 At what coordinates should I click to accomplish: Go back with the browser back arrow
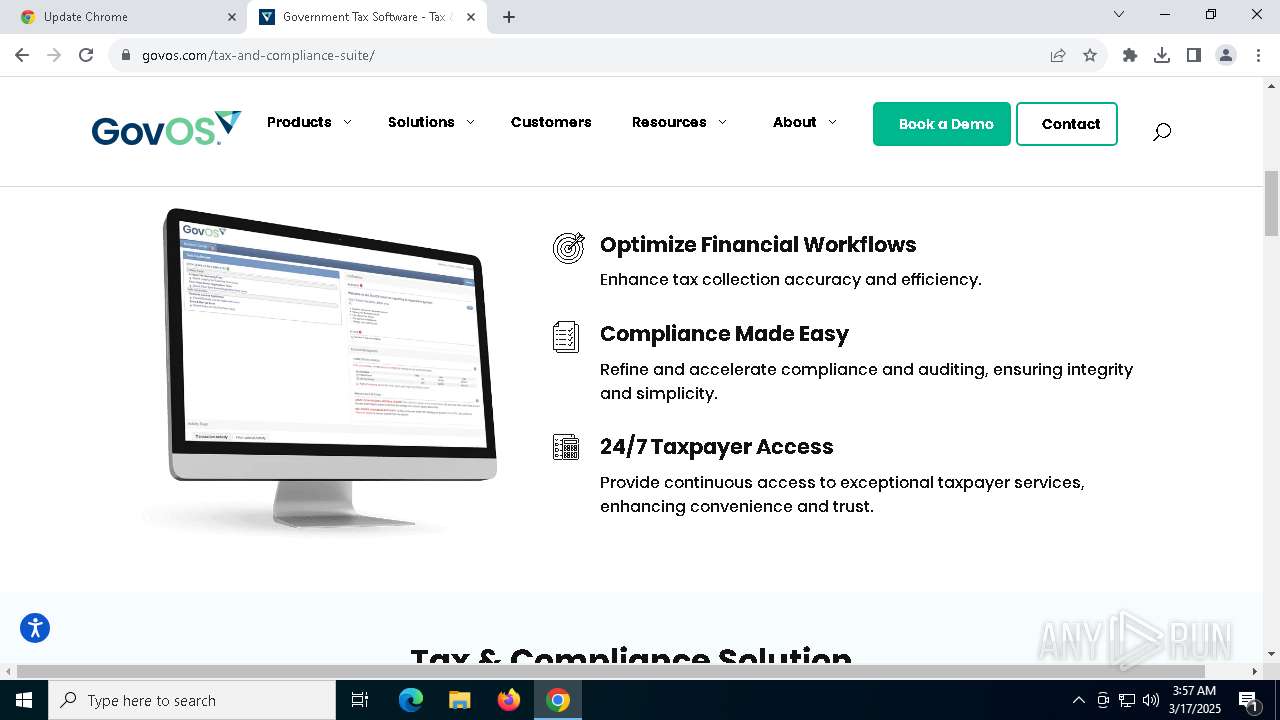22,55
